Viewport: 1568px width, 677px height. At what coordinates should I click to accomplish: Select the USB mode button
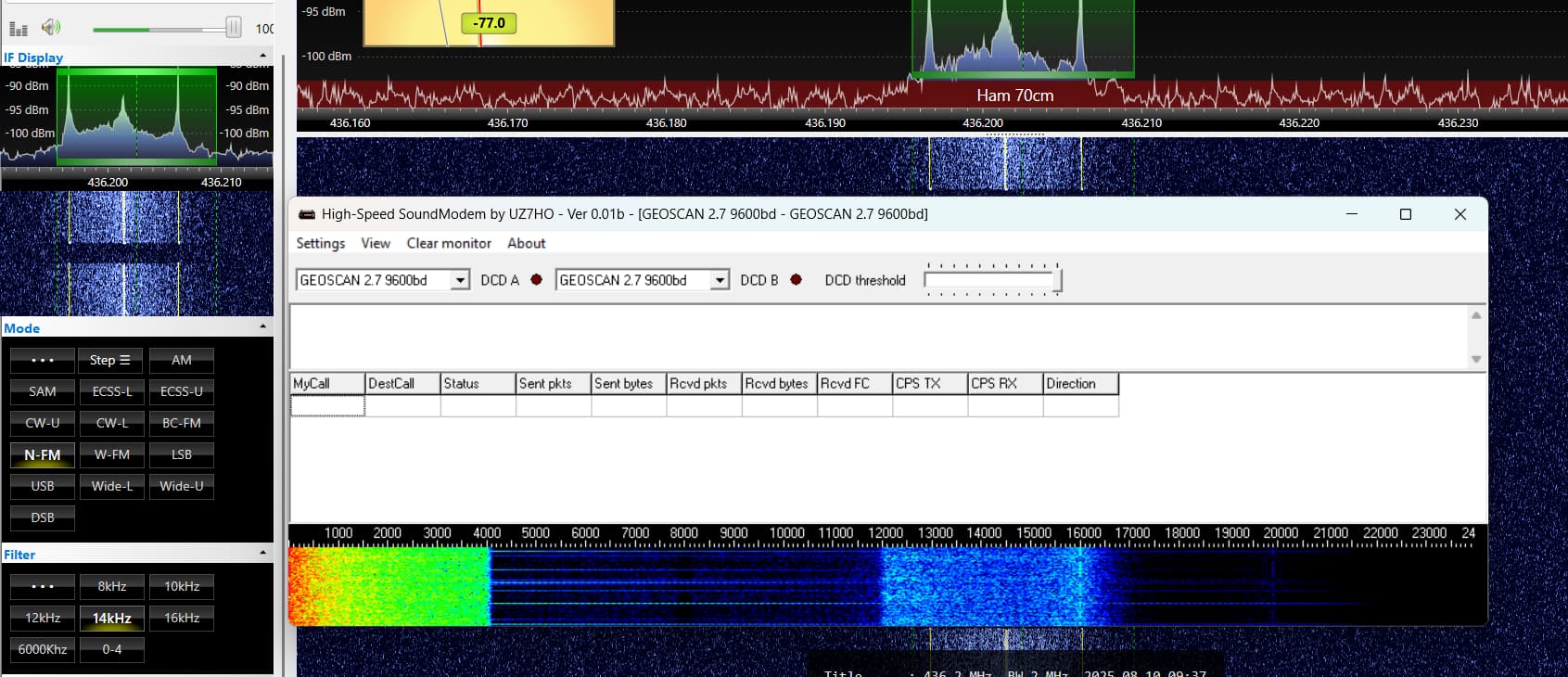pos(43,486)
